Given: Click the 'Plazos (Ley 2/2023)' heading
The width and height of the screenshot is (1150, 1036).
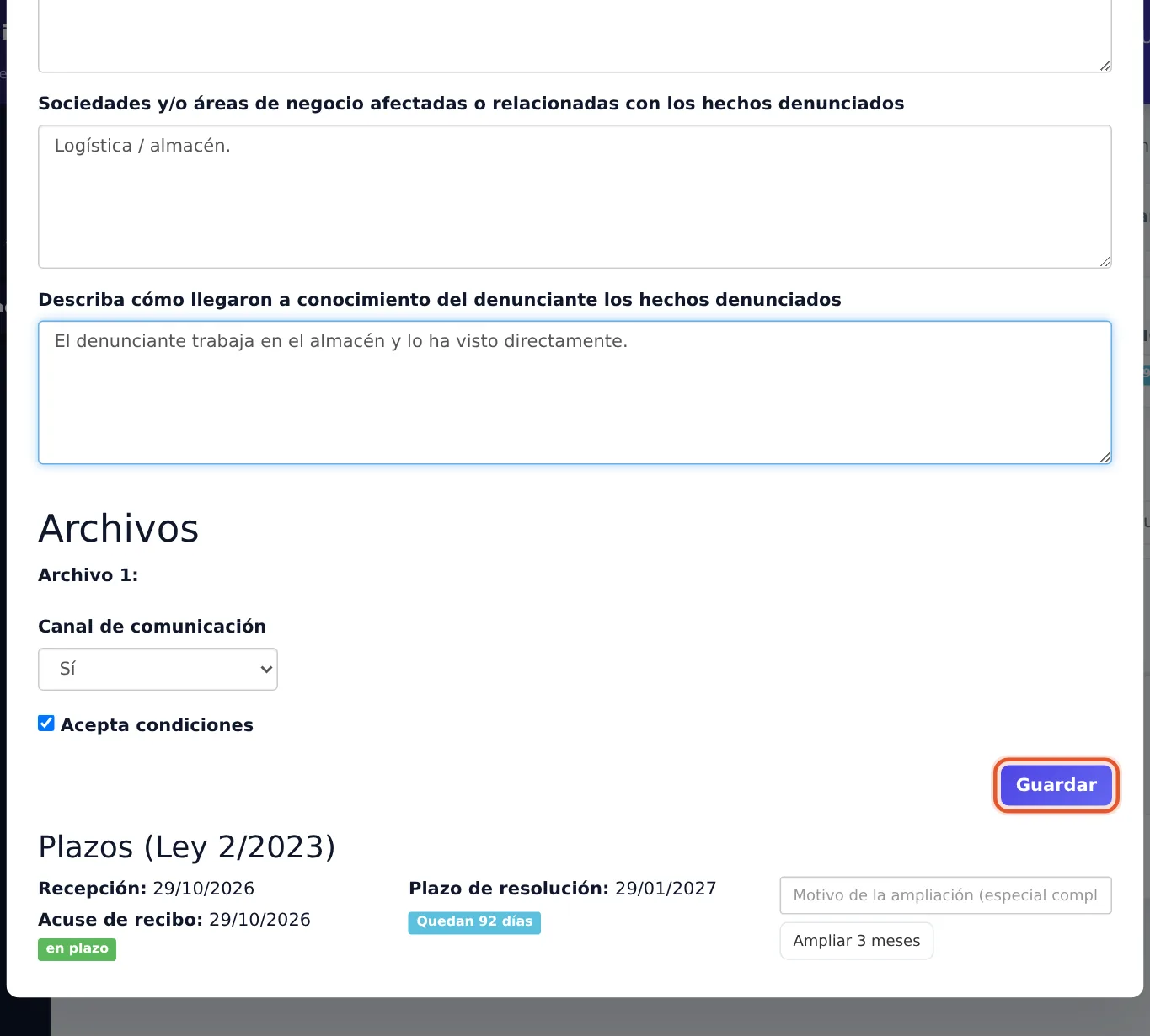Looking at the screenshot, I should [x=187, y=846].
